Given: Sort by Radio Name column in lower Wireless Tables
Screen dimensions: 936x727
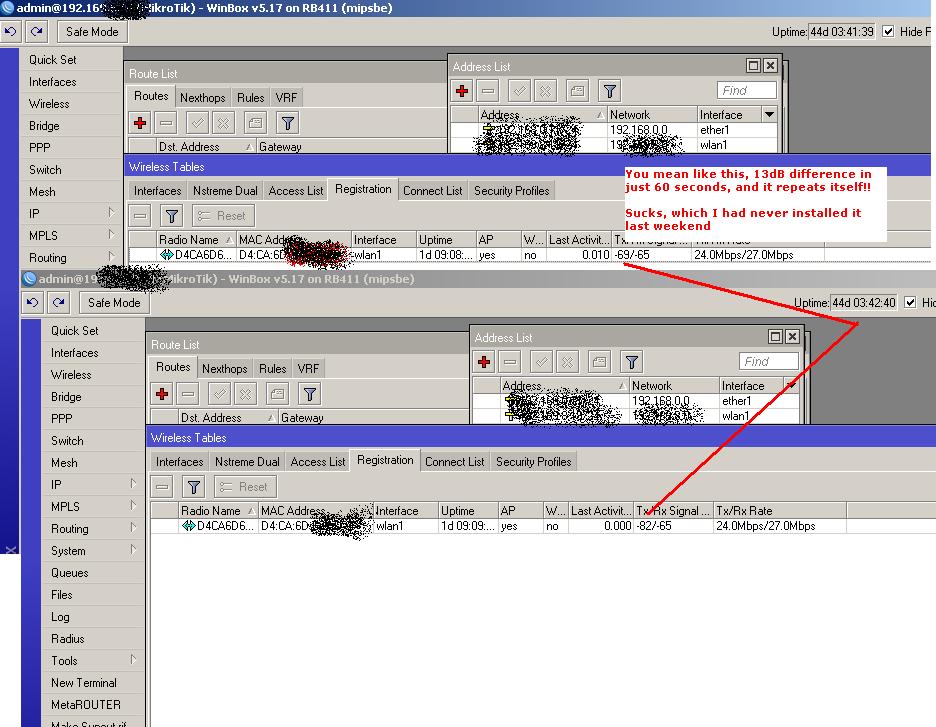Looking at the screenshot, I should (218, 510).
